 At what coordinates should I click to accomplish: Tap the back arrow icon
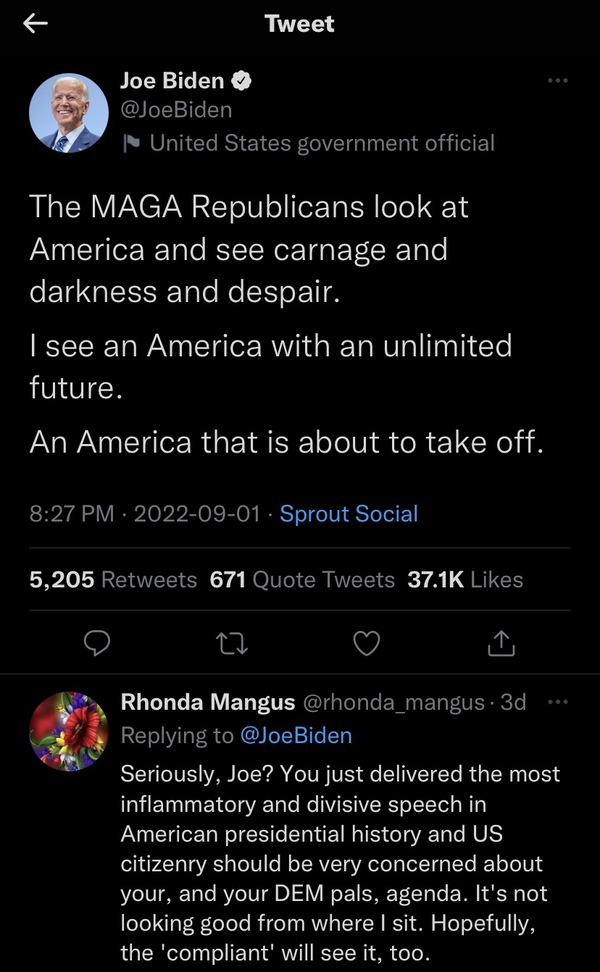click(x=36, y=25)
